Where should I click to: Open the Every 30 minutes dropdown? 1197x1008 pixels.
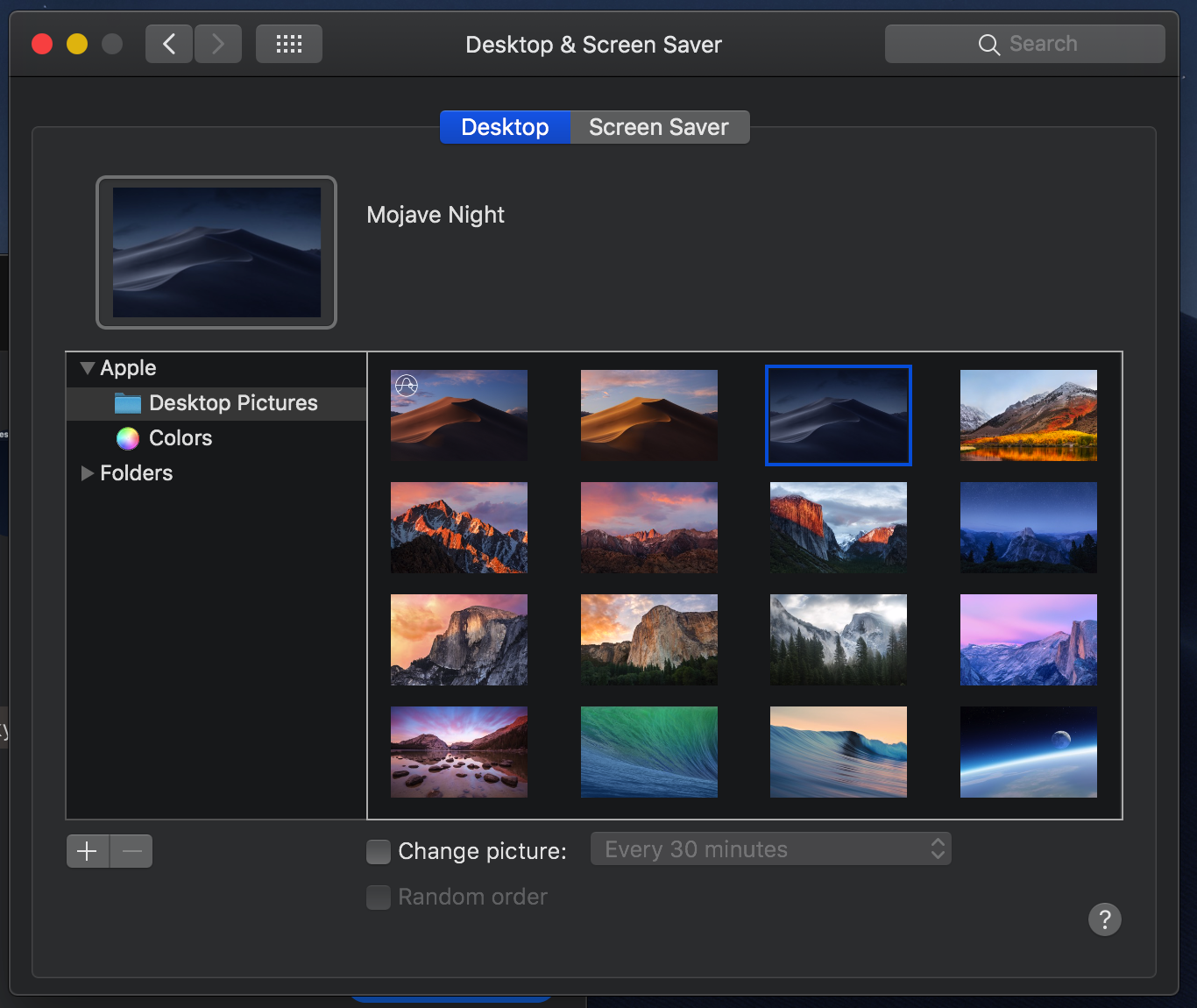(771, 849)
